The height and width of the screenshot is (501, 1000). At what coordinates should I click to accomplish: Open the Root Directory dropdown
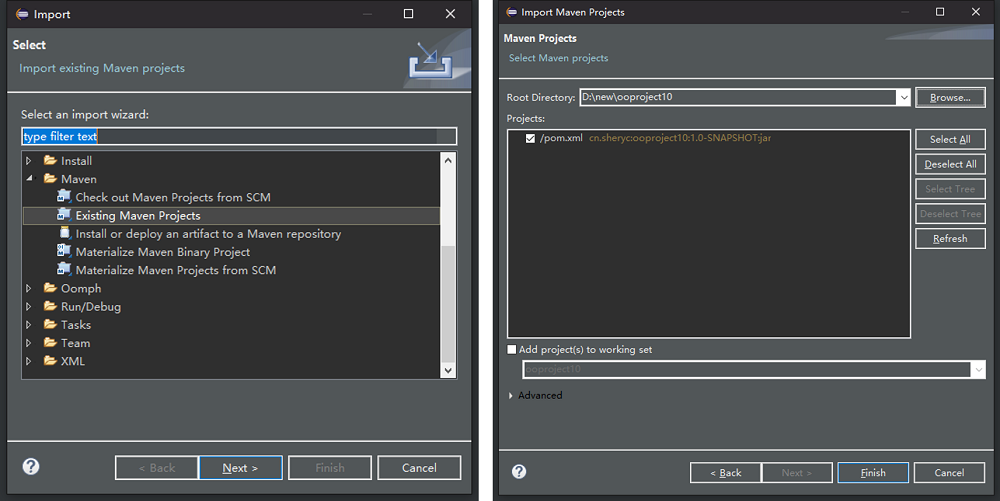tap(903, 97)
